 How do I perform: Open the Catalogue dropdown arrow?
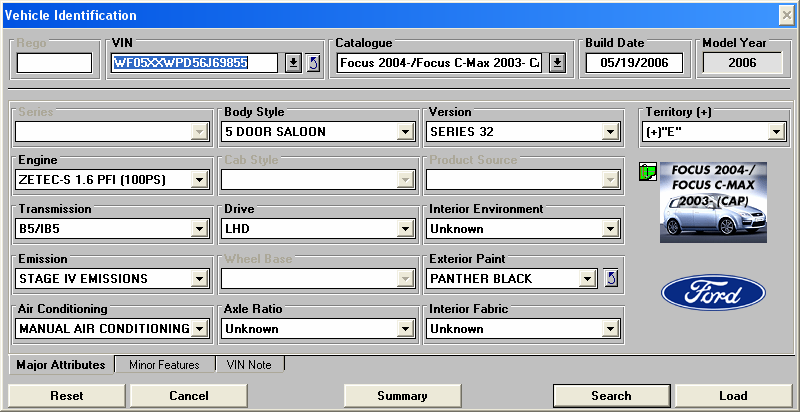558,63
